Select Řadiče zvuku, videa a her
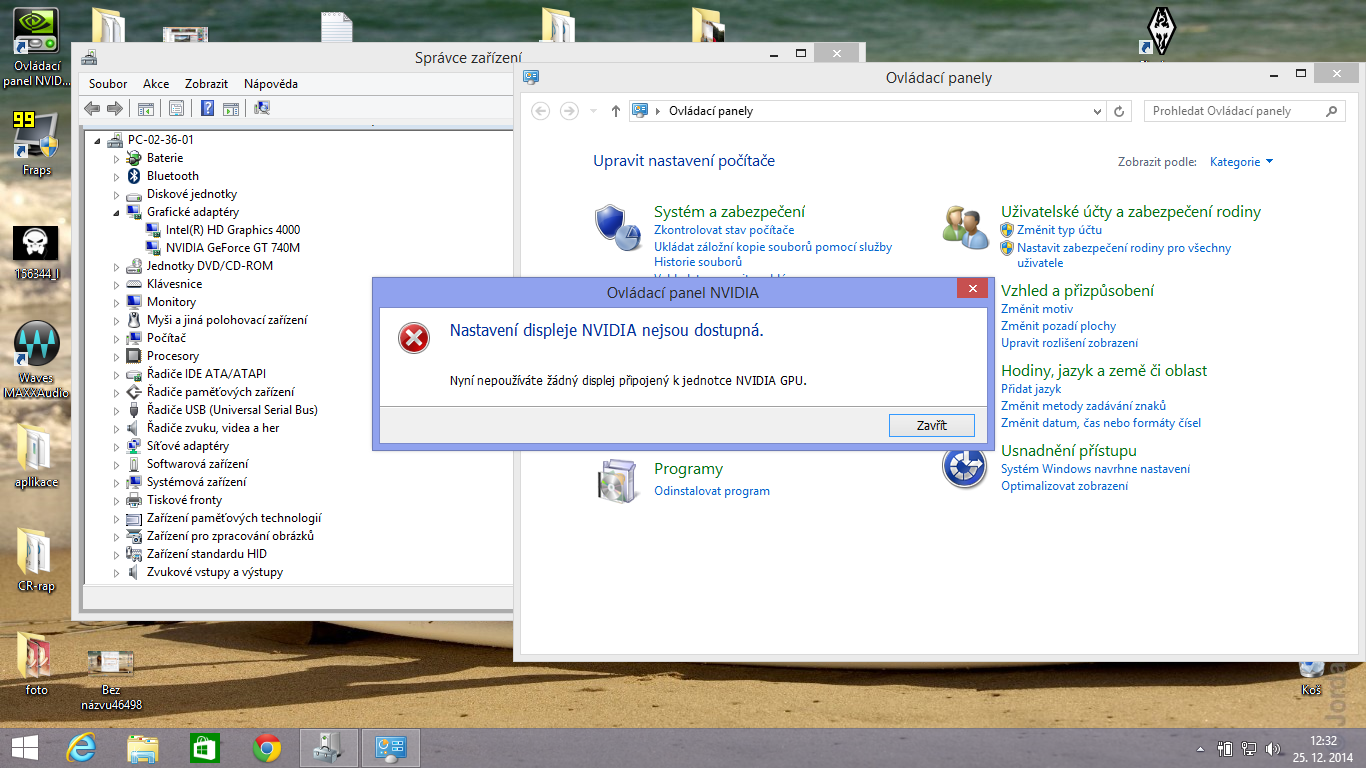 click(x=213, y=428)
